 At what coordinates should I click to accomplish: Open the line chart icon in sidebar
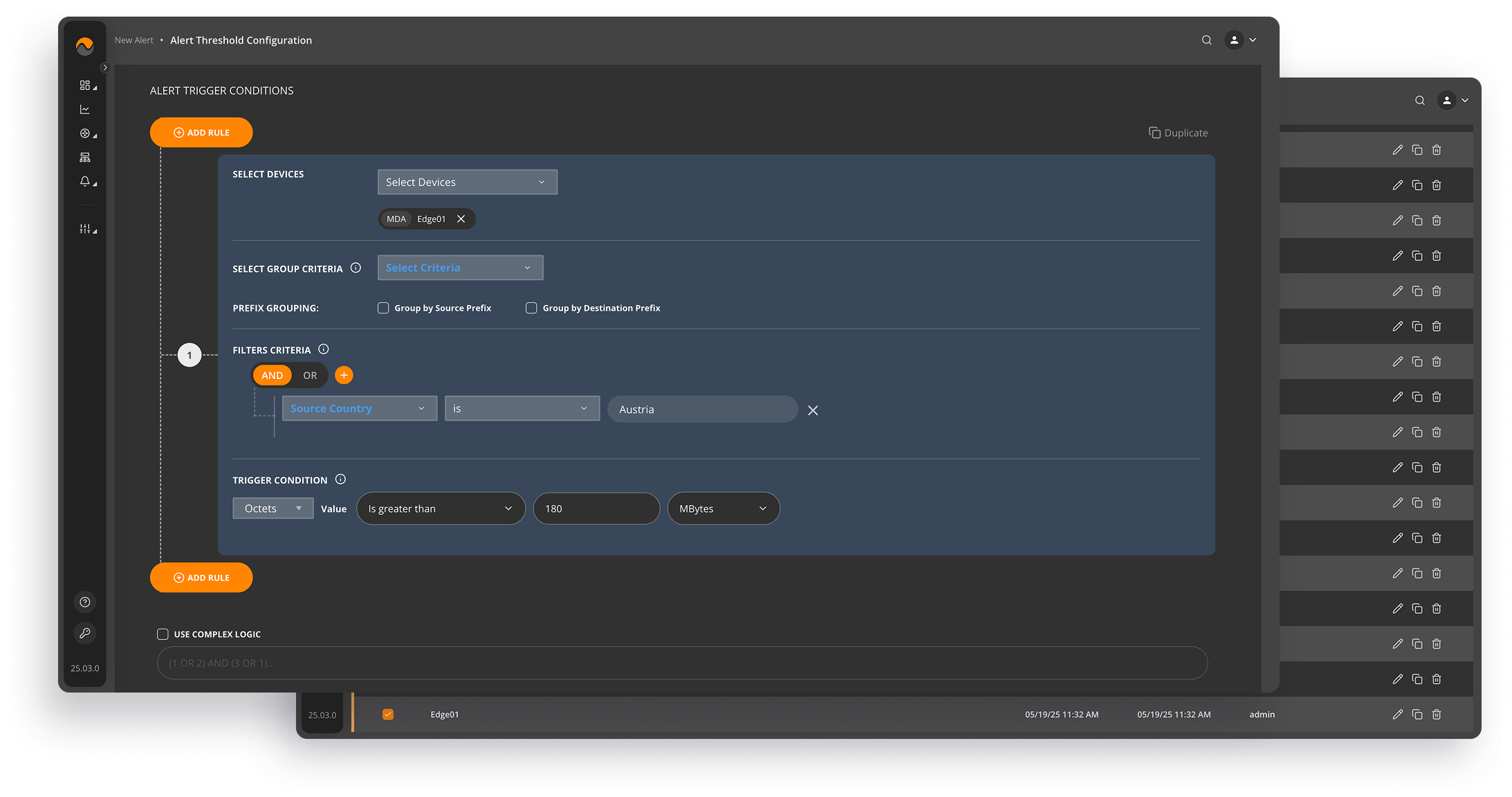(85, 109)
